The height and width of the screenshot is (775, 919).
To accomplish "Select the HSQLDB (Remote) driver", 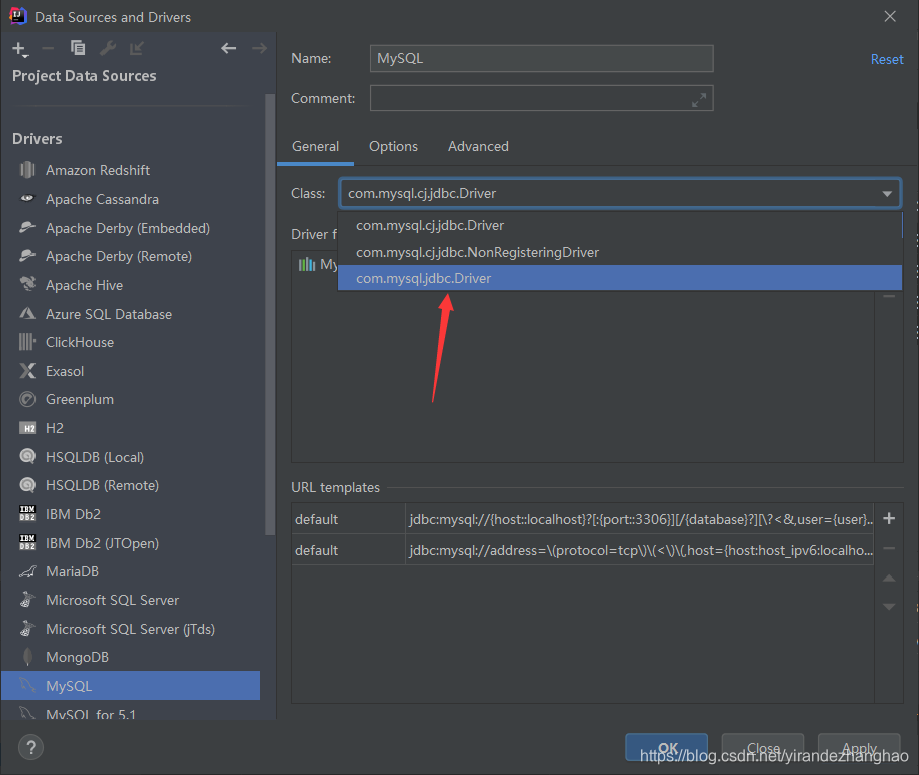I will [130, 485].
